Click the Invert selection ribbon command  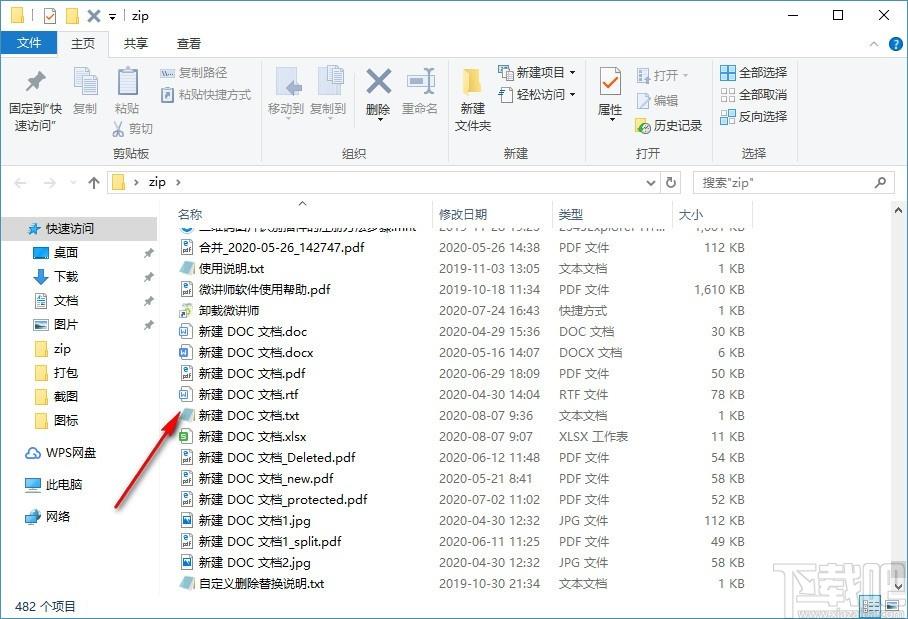[x=754, y=116]
